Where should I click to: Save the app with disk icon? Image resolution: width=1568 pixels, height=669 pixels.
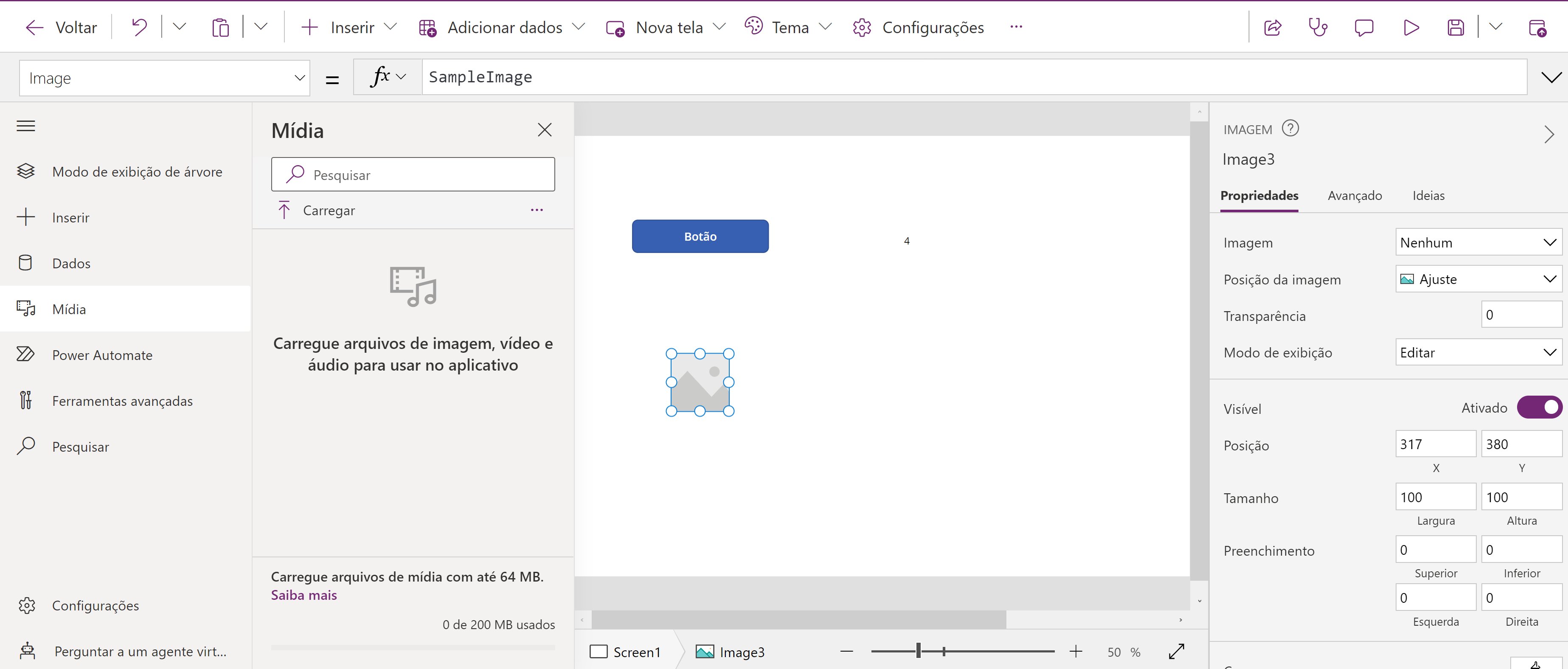1456,28
